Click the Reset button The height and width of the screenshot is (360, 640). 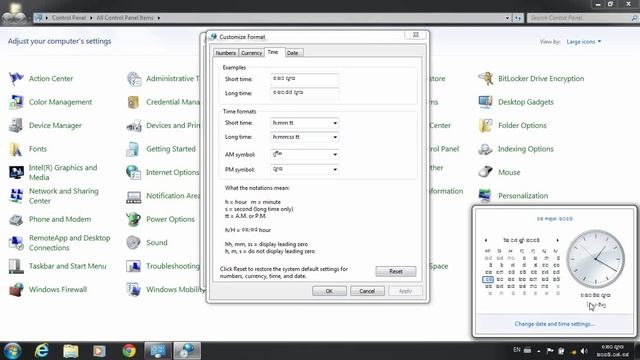coord(396,271)
